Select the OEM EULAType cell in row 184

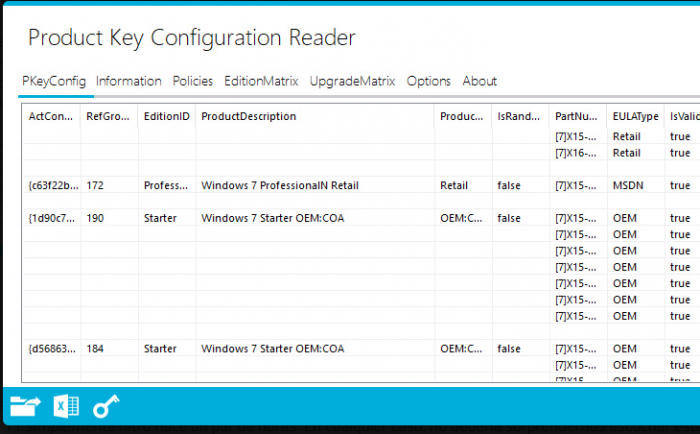(625, 349)
